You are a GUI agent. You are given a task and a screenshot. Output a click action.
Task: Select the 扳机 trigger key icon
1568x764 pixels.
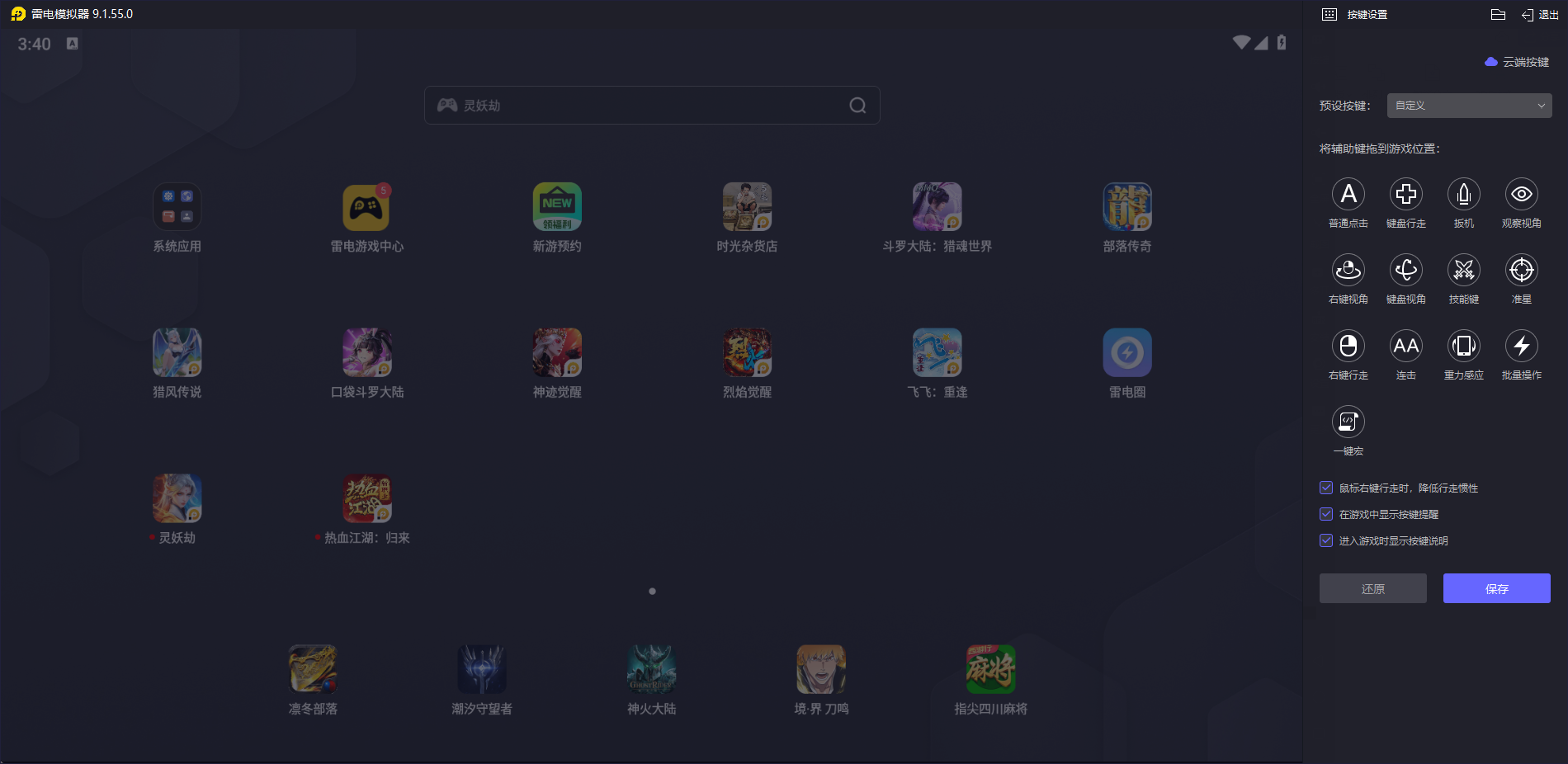(1464, 195)
